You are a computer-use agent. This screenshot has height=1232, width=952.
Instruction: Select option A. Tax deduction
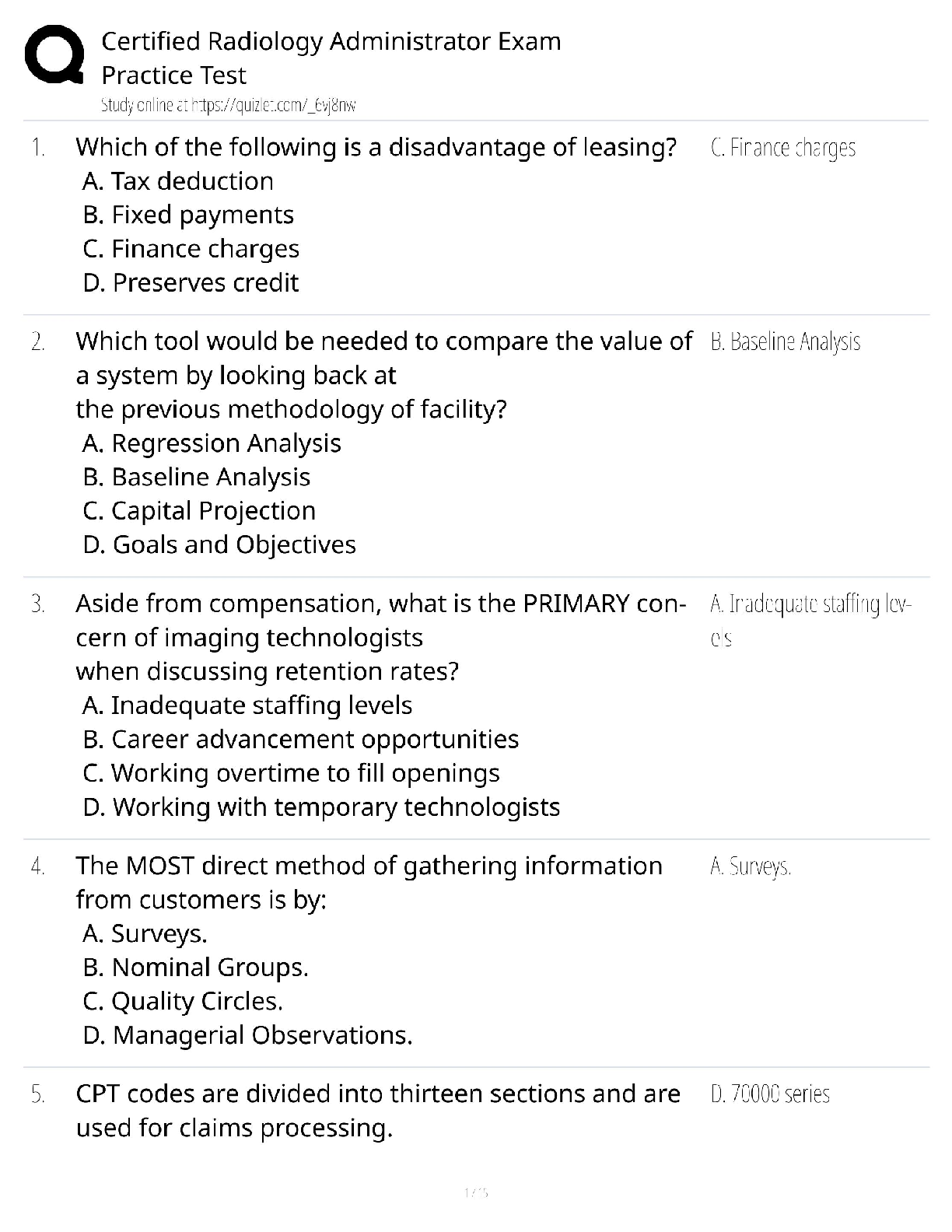[x=178, y=181]
